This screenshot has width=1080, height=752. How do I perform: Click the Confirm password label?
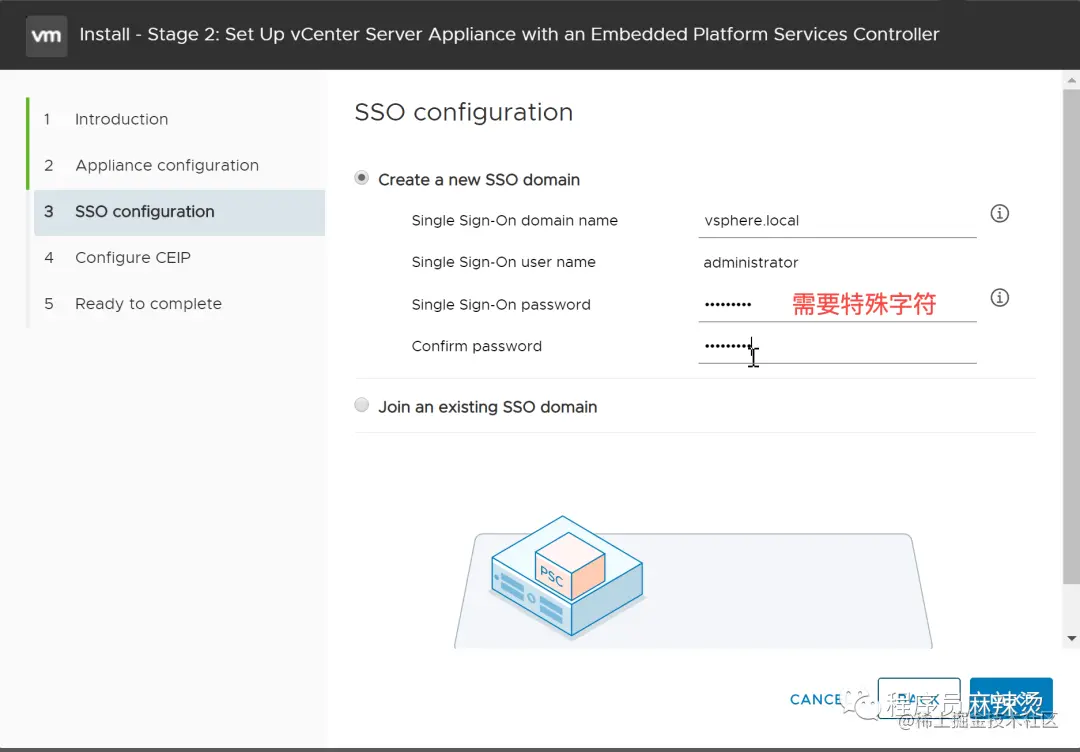[477, 346]
